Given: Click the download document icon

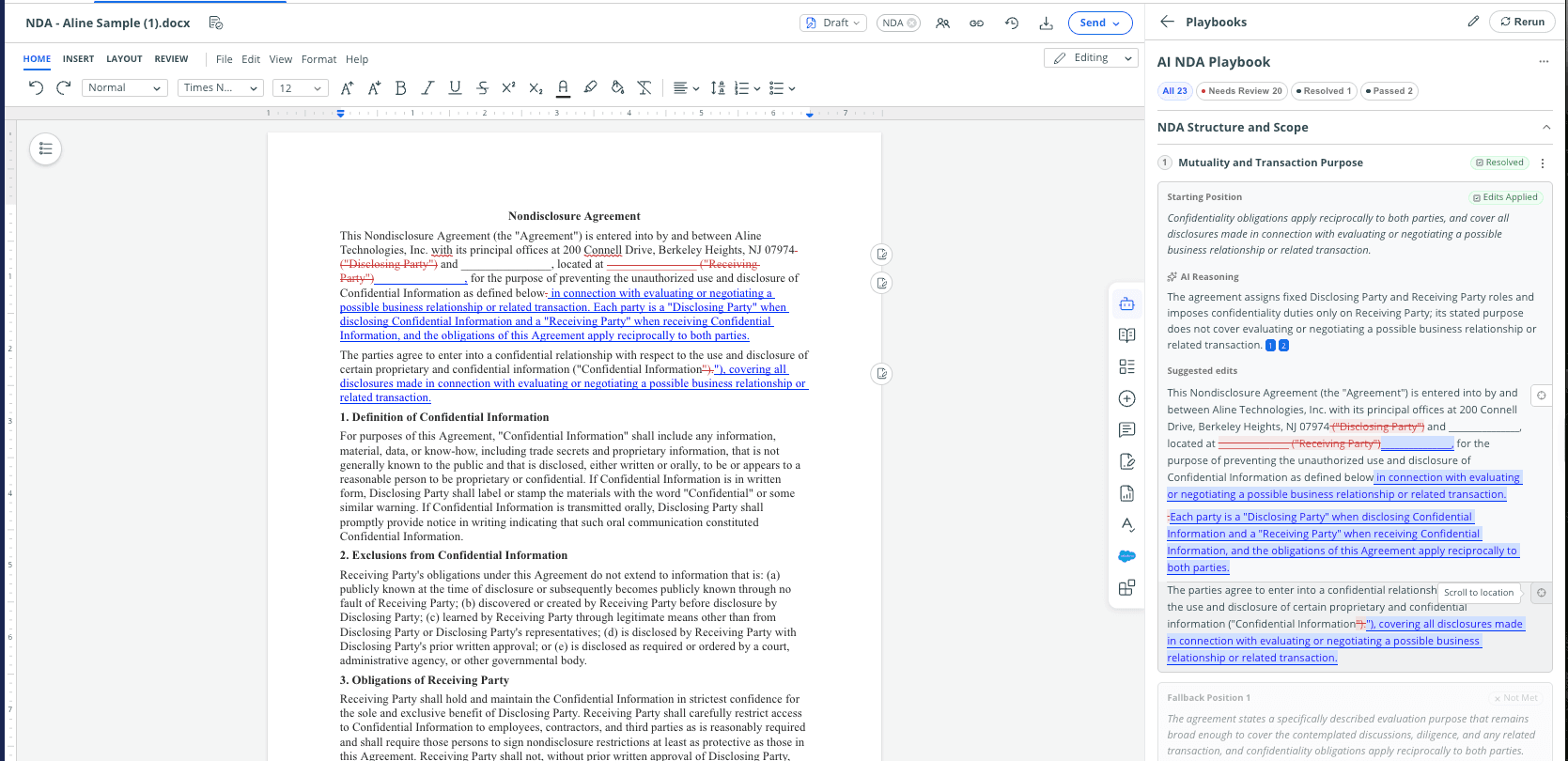Looking at the screenshot, I should (1046, 23).
